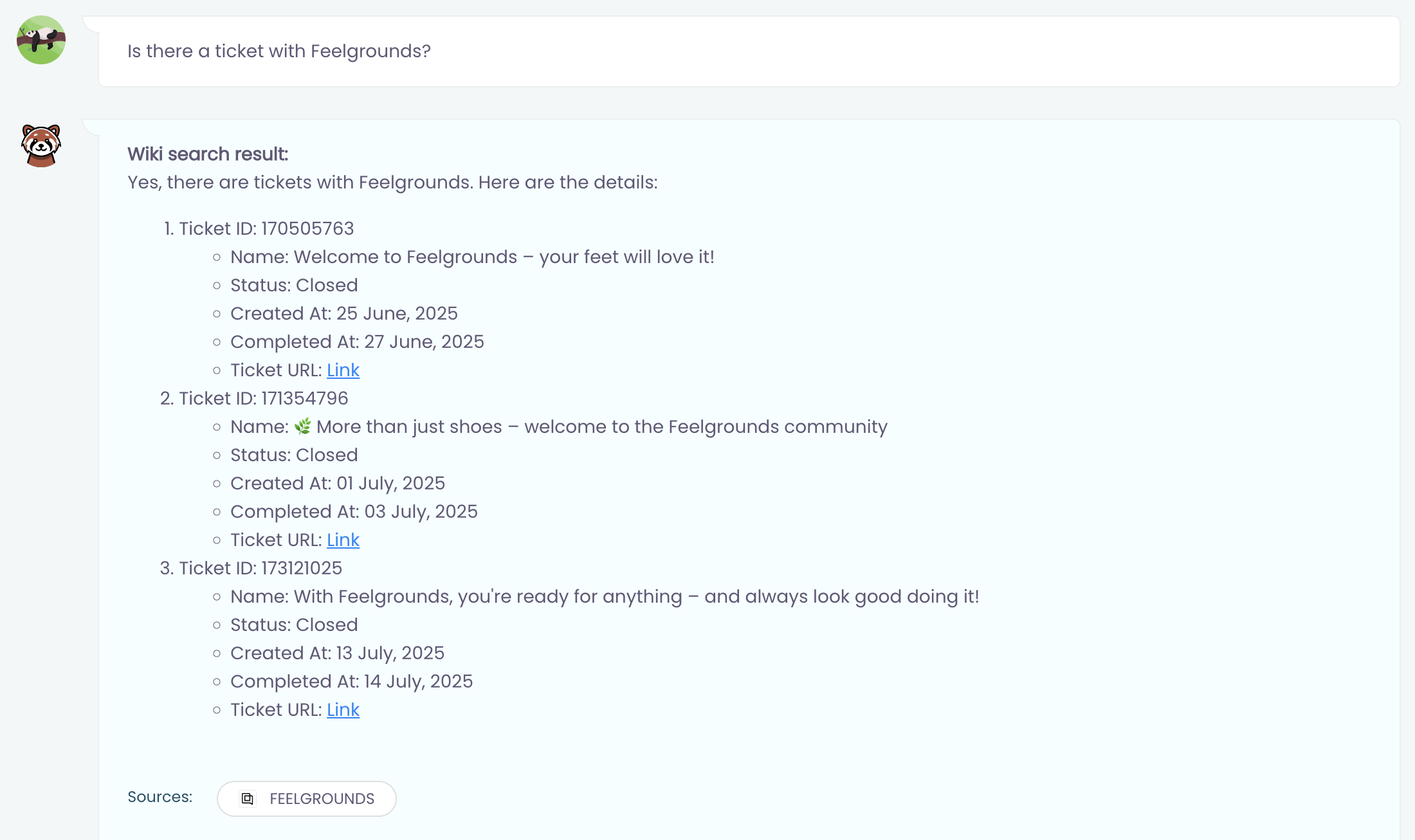
Task: Click the red panda bot avatar
Action: pos(41,145)
